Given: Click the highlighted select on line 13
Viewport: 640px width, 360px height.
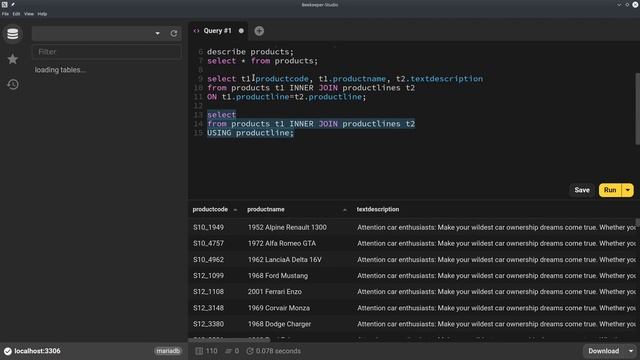Looking at the screenshot, I should tap(221, 115).
